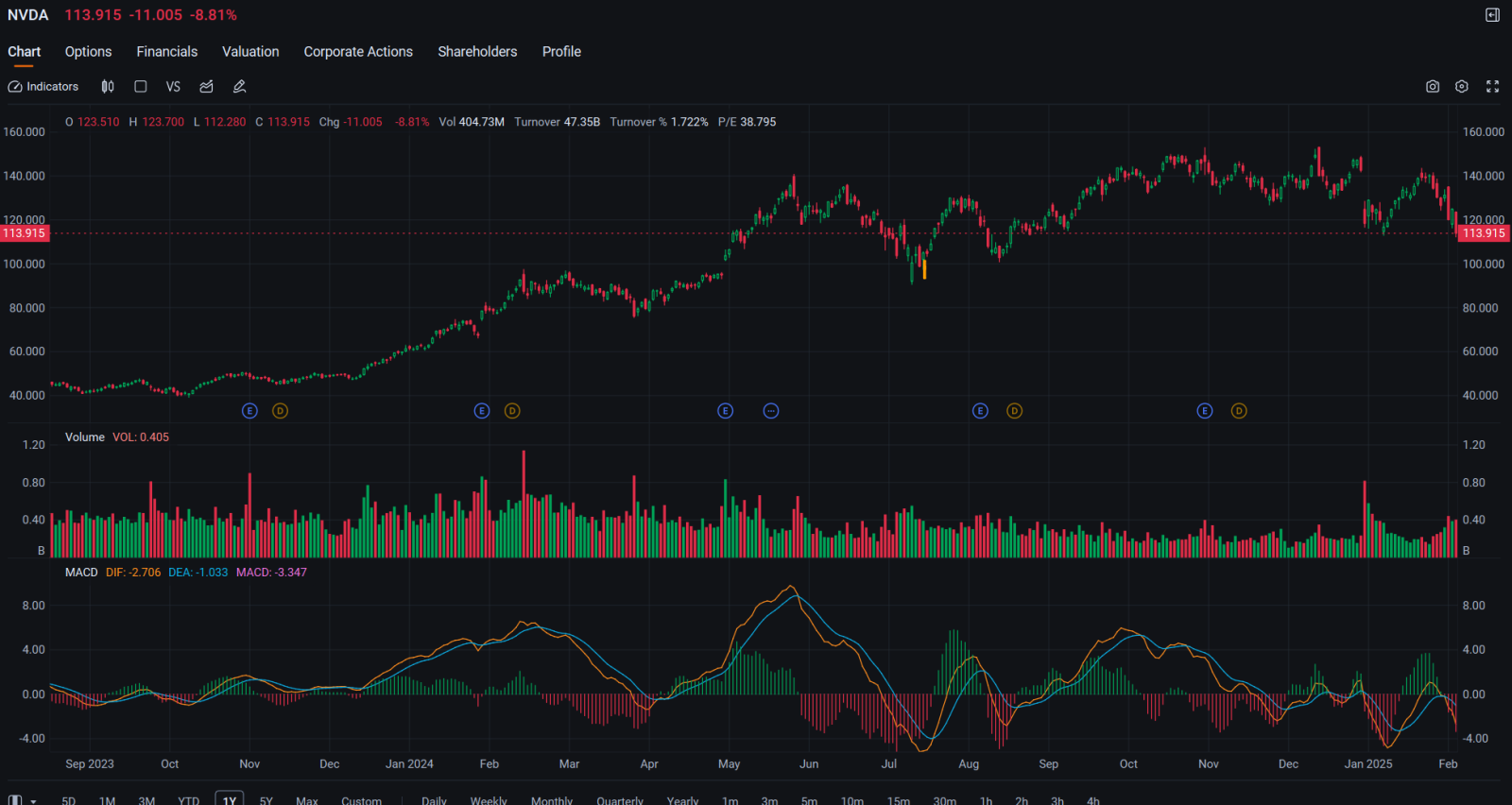Switch to Monthly candle interval
The width and height of the screenshot is (1512, 805).
(552, 800)
